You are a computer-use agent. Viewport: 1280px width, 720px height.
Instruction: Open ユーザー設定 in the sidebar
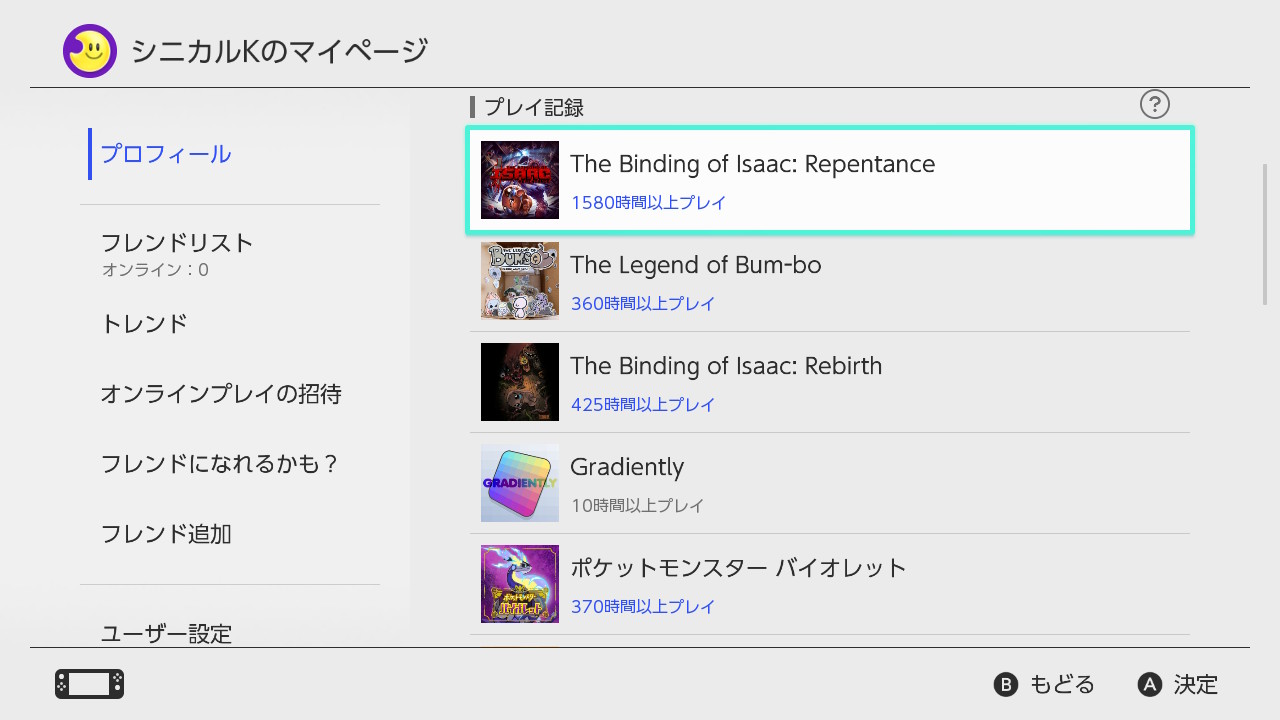point(166,633)
